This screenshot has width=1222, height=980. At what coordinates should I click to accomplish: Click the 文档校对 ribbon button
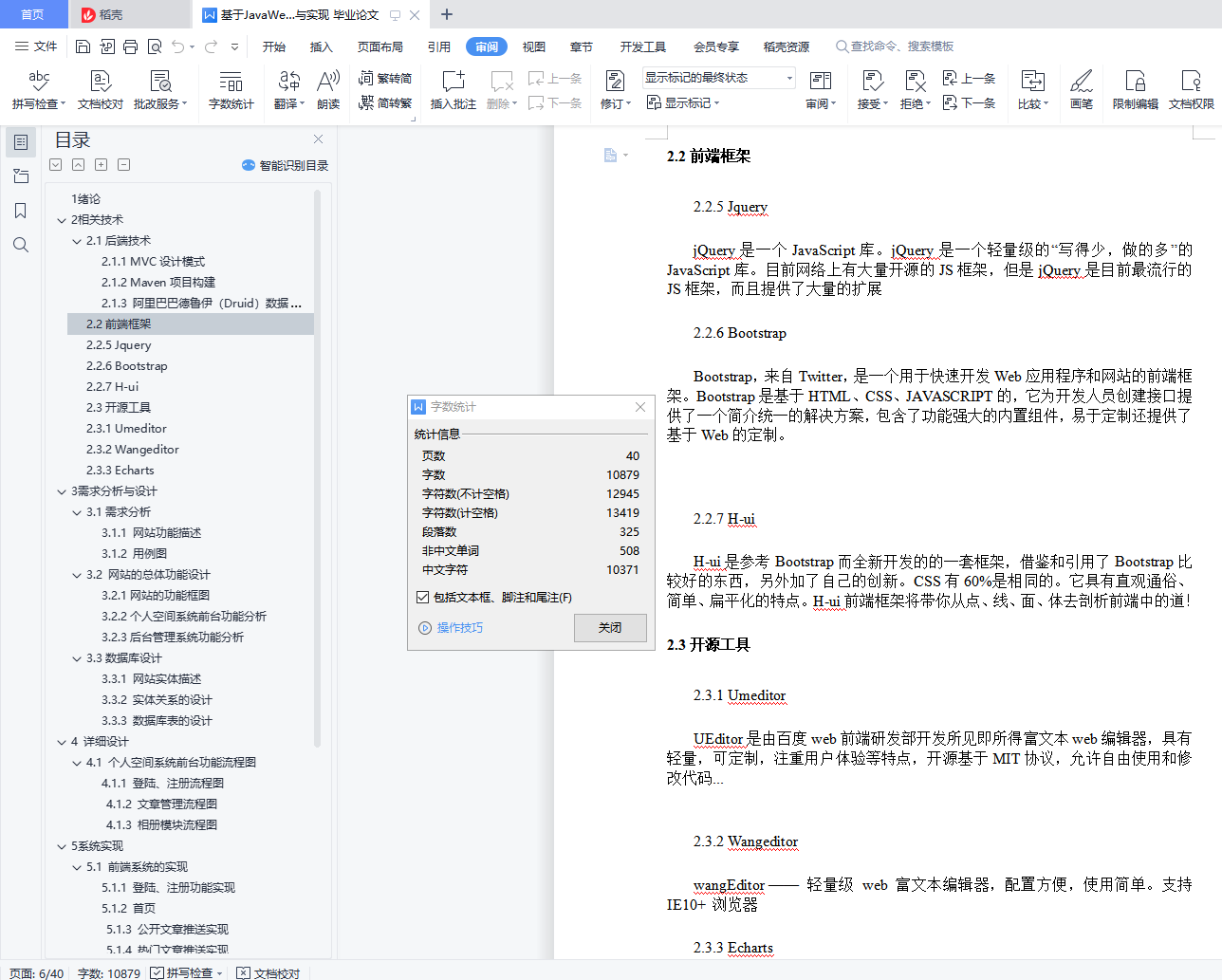[101, 90]
